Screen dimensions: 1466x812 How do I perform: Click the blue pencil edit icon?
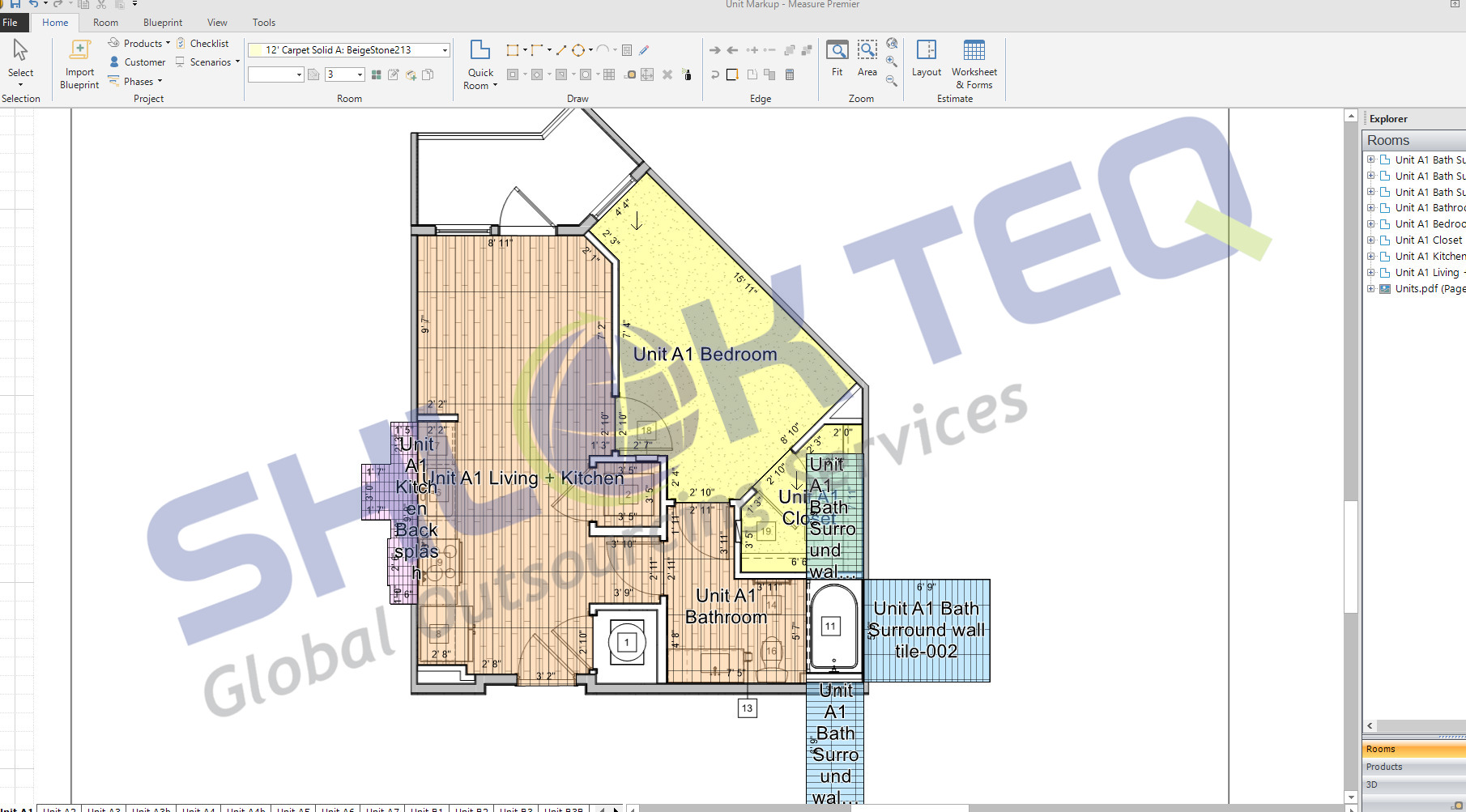644,50
